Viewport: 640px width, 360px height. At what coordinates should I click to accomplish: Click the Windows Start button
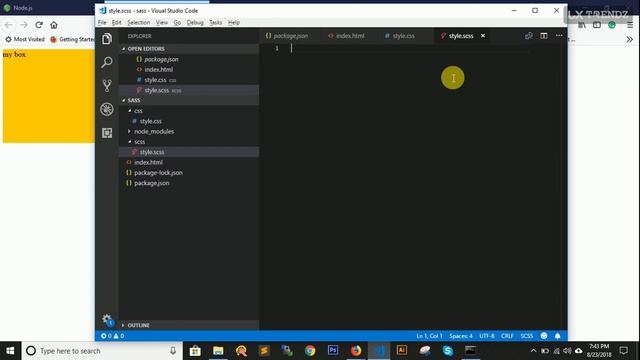click(11, 351)
